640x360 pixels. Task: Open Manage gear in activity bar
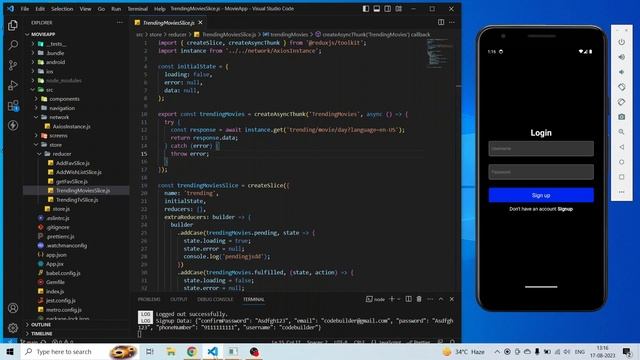point(13,328)
